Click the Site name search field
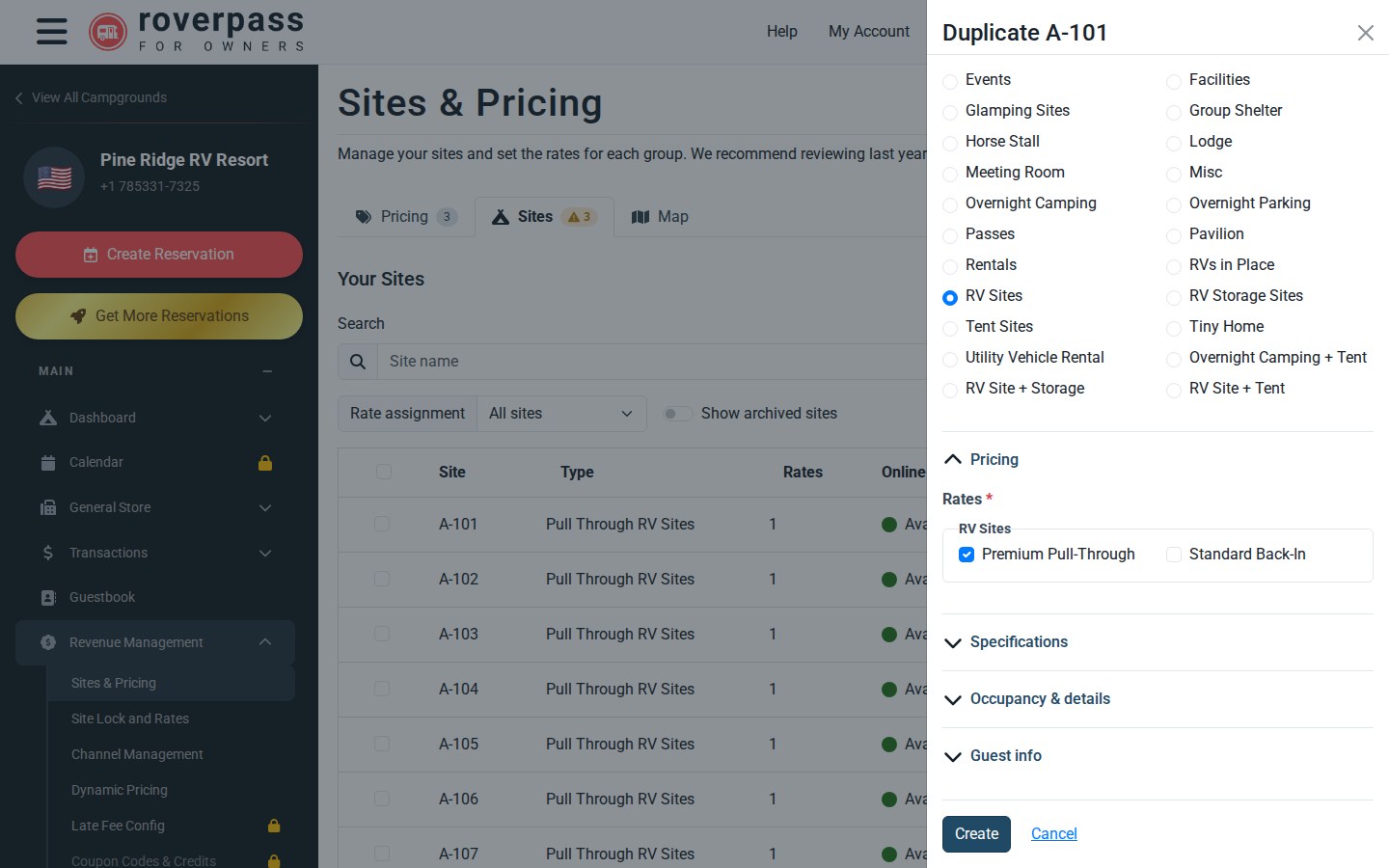 (652, 362)
